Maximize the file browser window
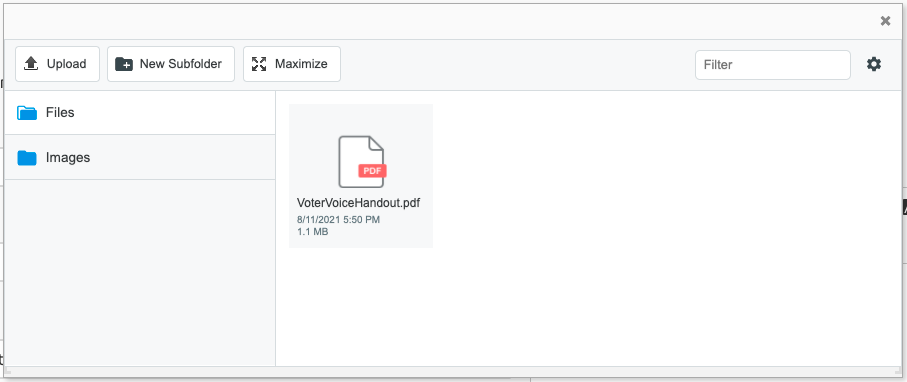 (292, 64)
